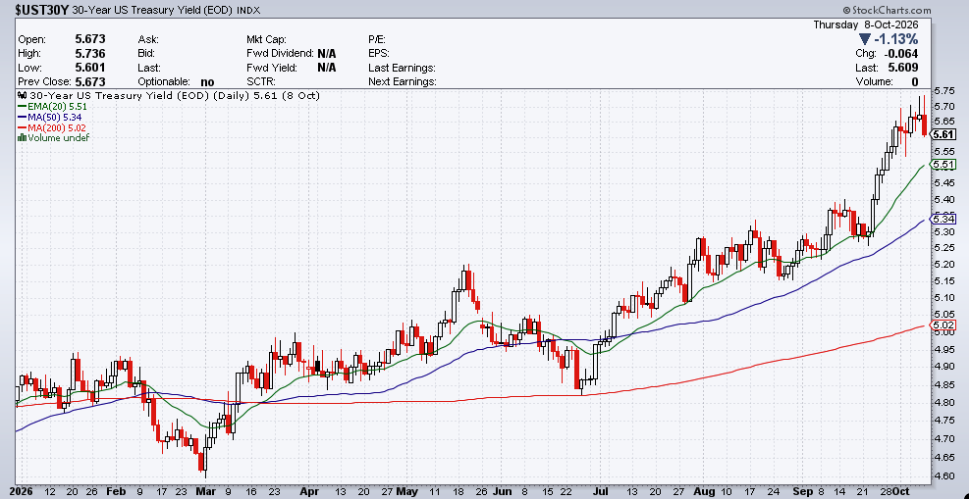The image size is (969, 499).
Task: Click the Open value 5.673
Action: (90, 39)
